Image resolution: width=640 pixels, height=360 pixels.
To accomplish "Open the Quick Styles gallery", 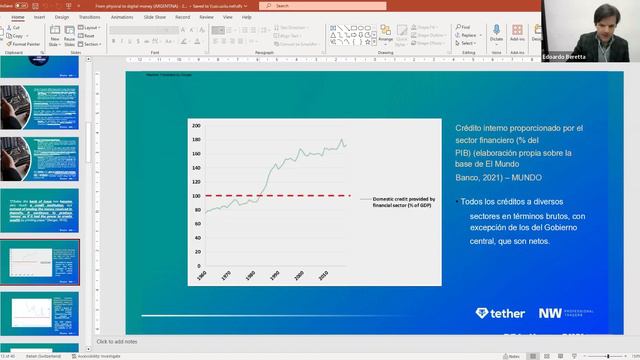I will pos(402,35).
